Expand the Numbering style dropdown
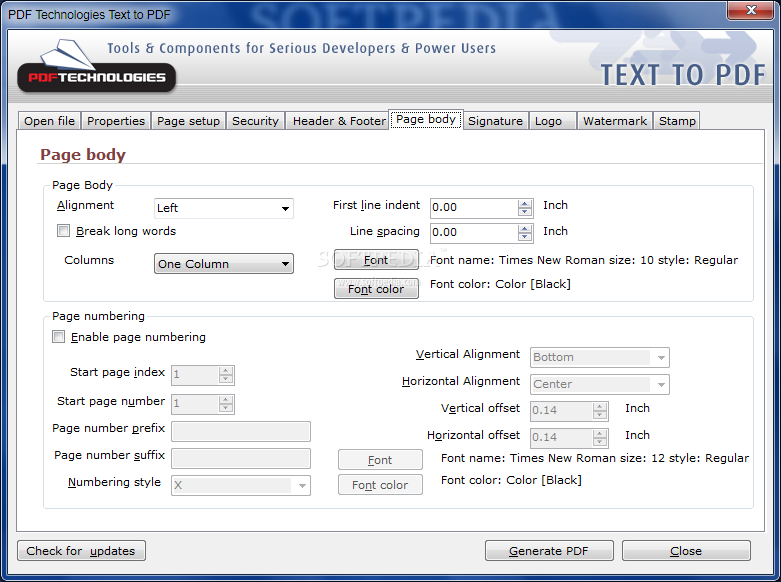Screen dimensions: 781x582 point(241,485)
